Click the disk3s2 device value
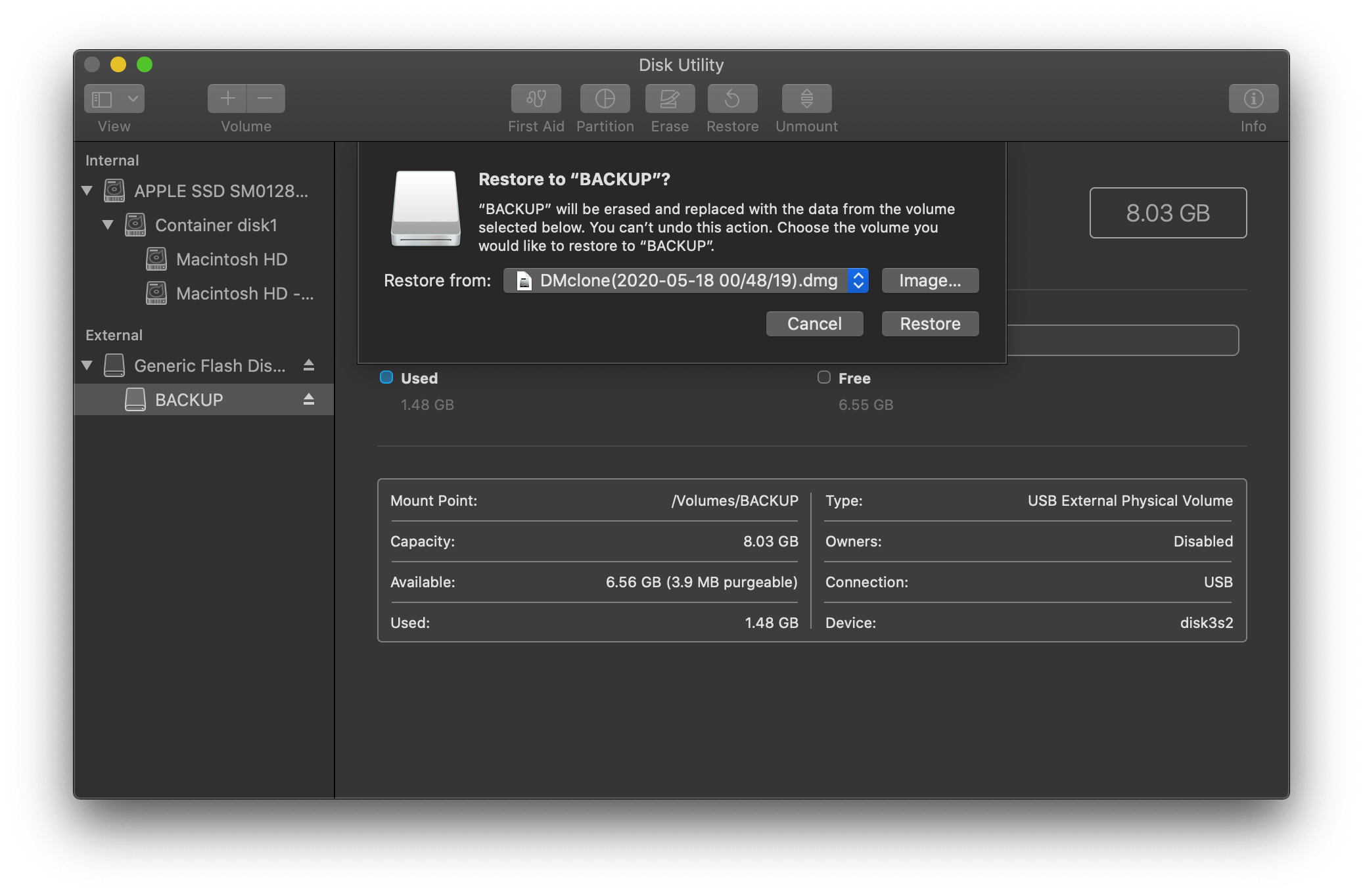 (x=1207, y=623)
